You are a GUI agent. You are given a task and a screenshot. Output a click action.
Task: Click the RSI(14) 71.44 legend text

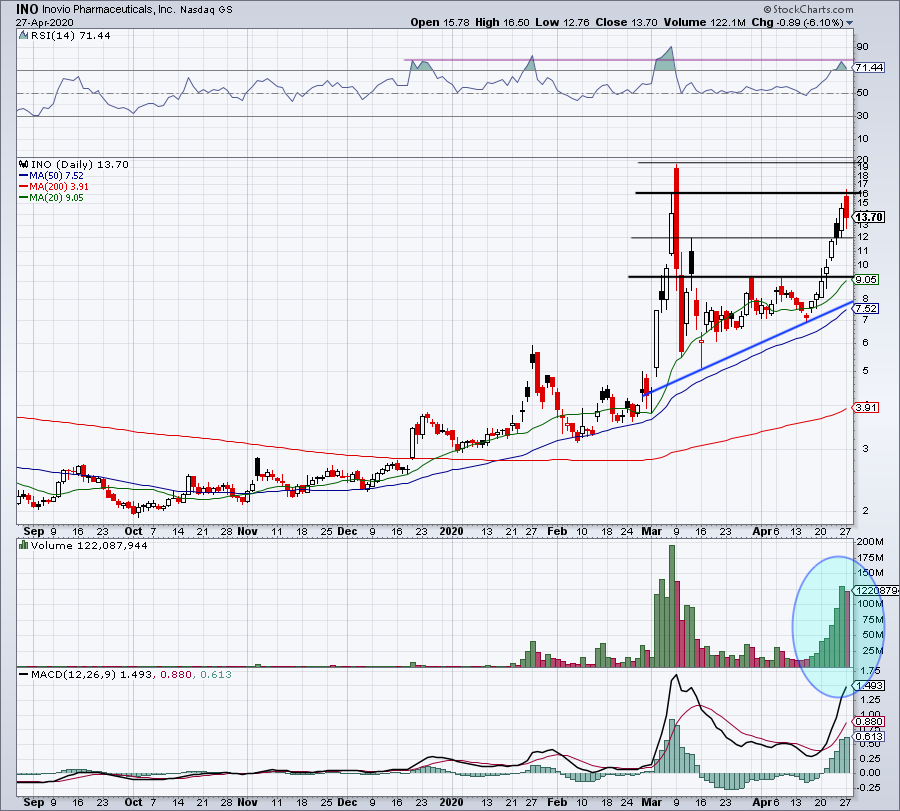pos(71,36)
